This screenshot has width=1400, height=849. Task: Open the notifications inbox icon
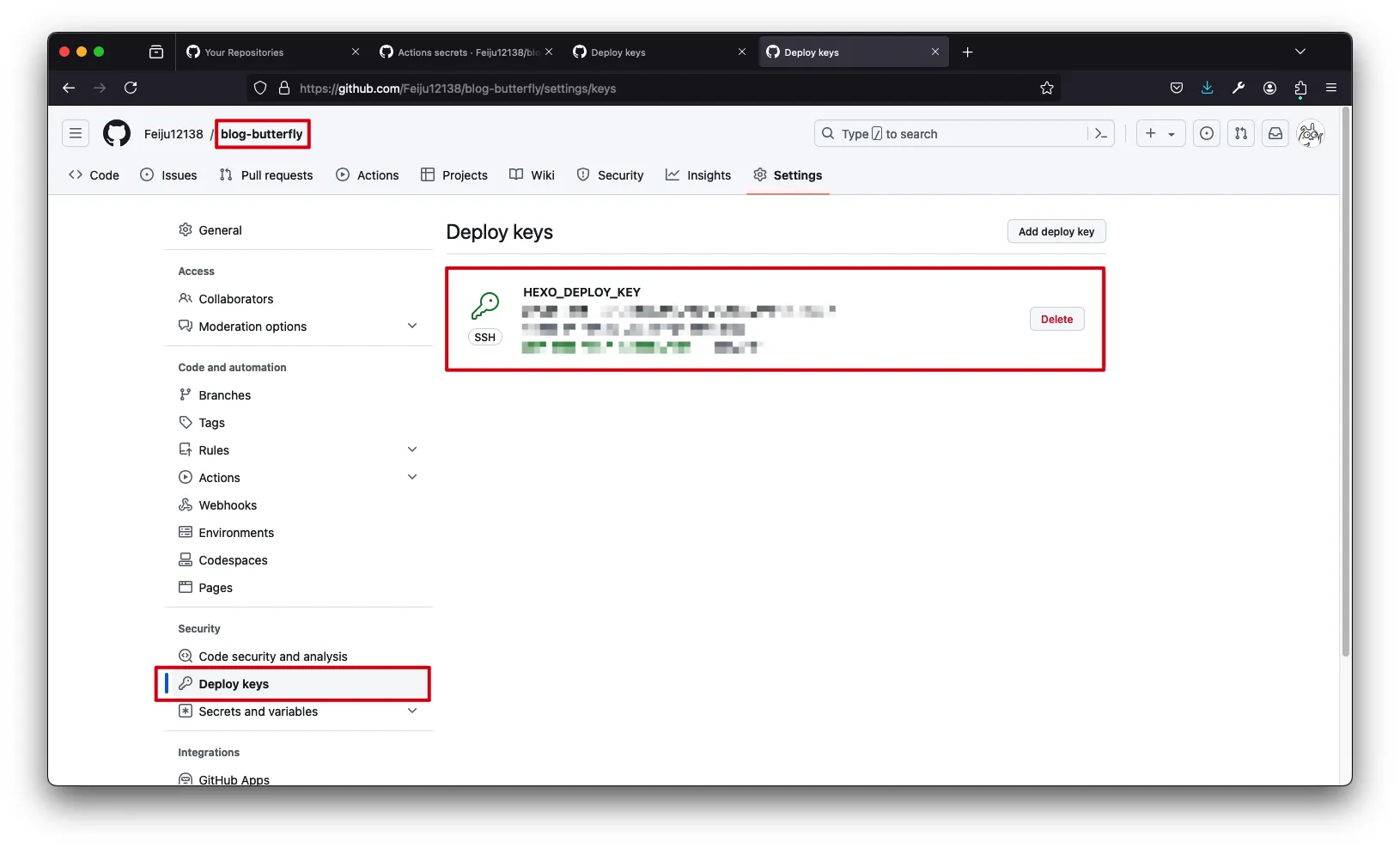coord(1275,134)
